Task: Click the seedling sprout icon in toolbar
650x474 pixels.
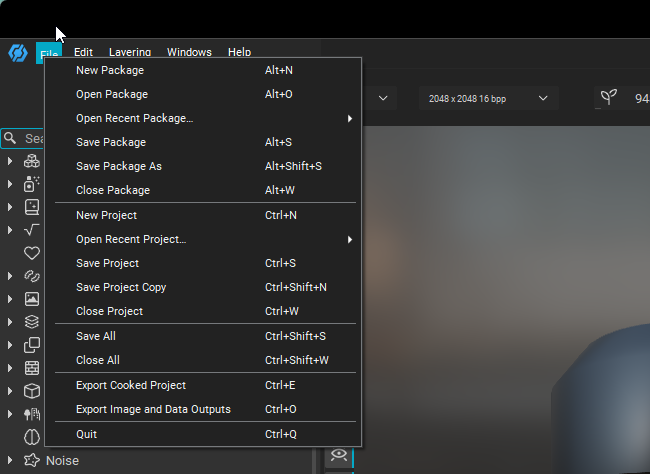Action: 608,98
